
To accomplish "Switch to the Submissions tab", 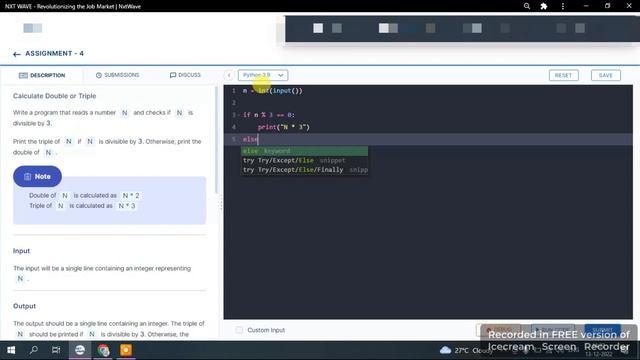I will pyautogui.click(x=118, y=75).
